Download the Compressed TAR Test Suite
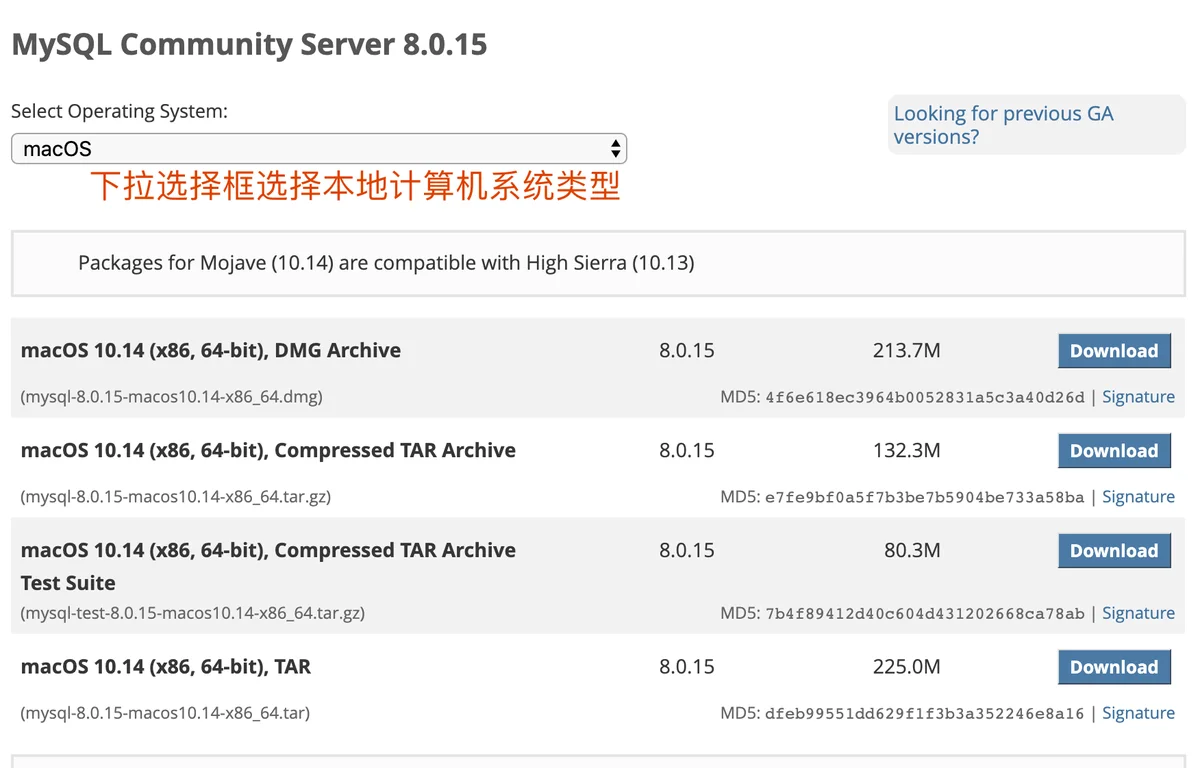The height and width of the screenshot is (768, 1200). (1114, 551)
